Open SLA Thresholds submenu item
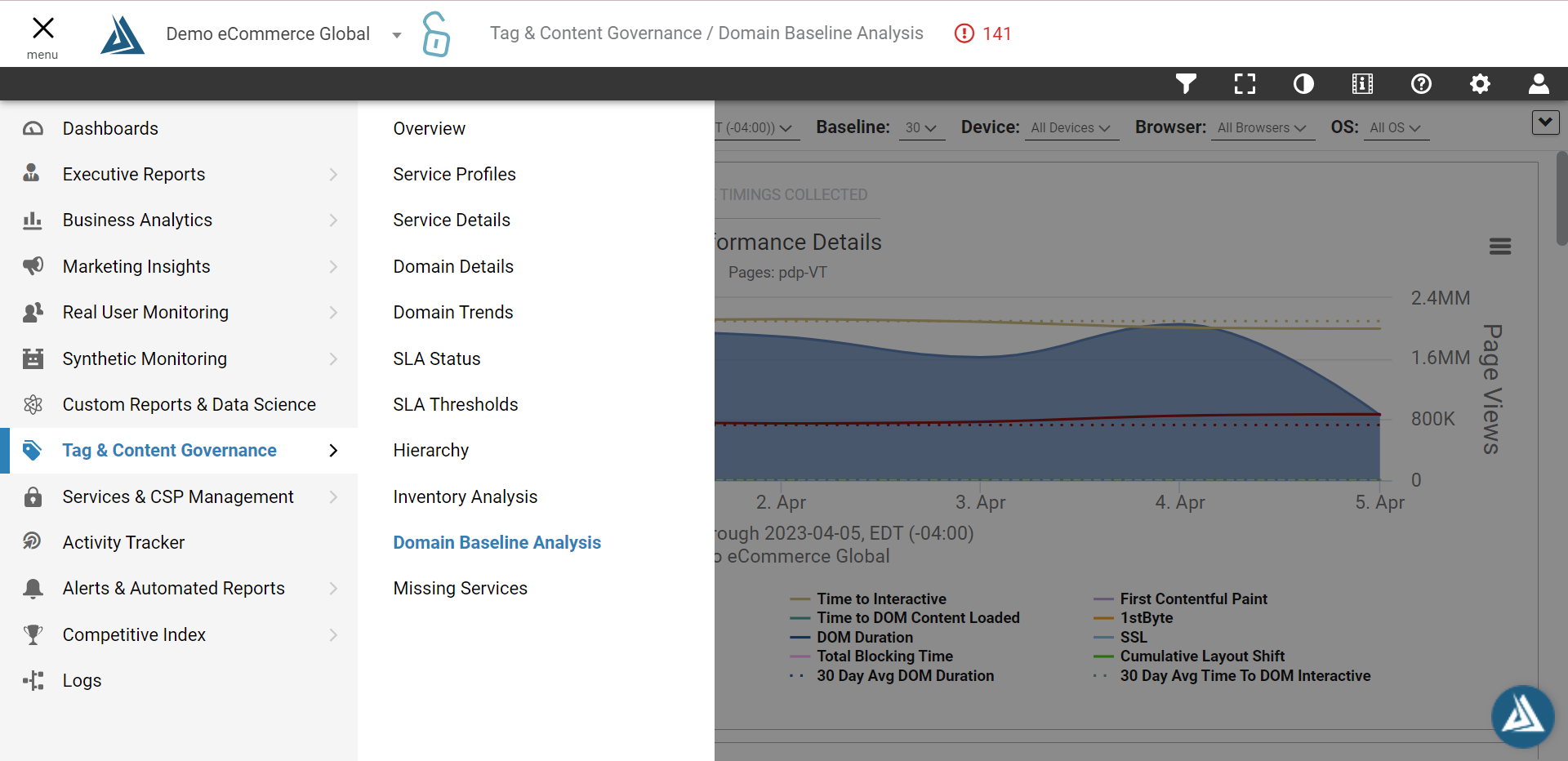The height and width of the screenshot is (761, 1568). [456, 404]
